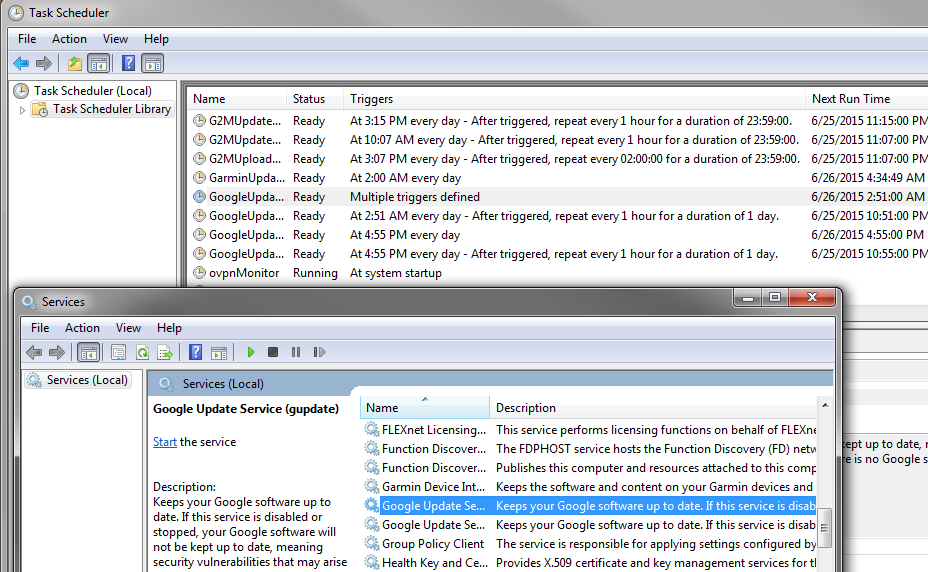The image size is (928, 572).
Task: Click Refresh icon in Services toolbar
Action: 142,352
